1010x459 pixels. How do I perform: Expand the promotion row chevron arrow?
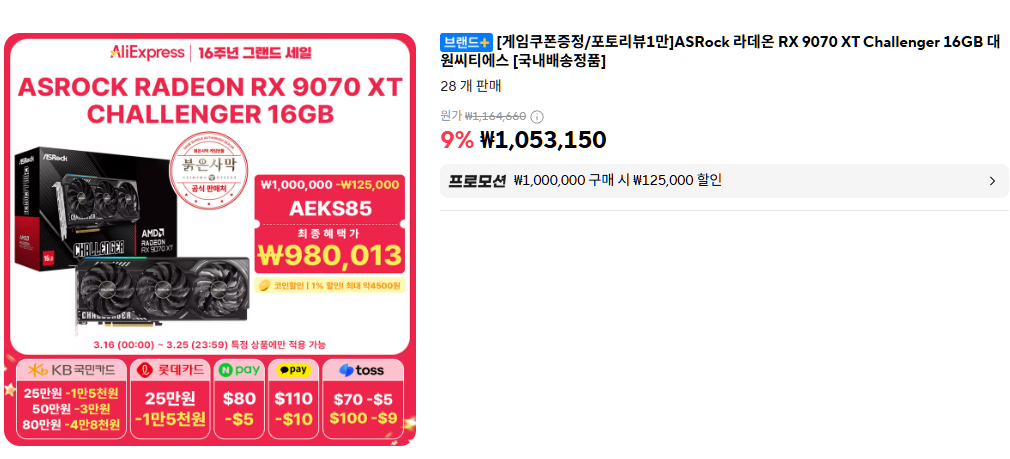[x=992, y=181]
